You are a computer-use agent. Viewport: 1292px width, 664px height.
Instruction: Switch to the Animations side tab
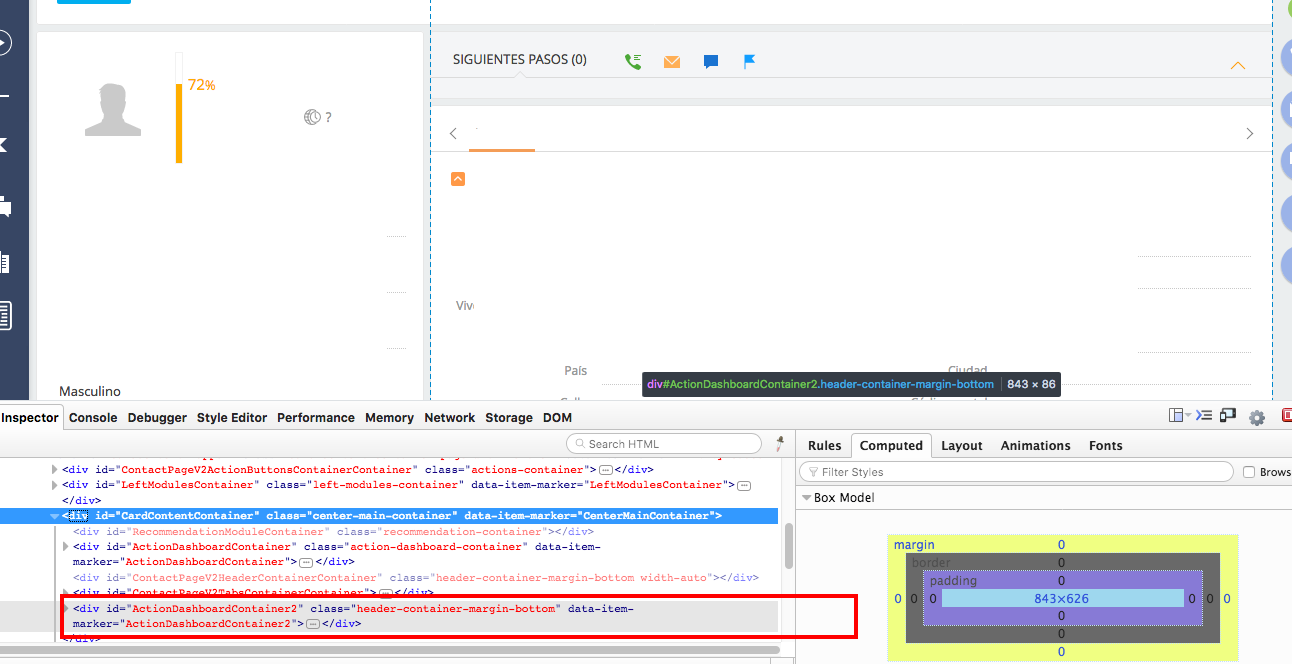click(1035, 445)
